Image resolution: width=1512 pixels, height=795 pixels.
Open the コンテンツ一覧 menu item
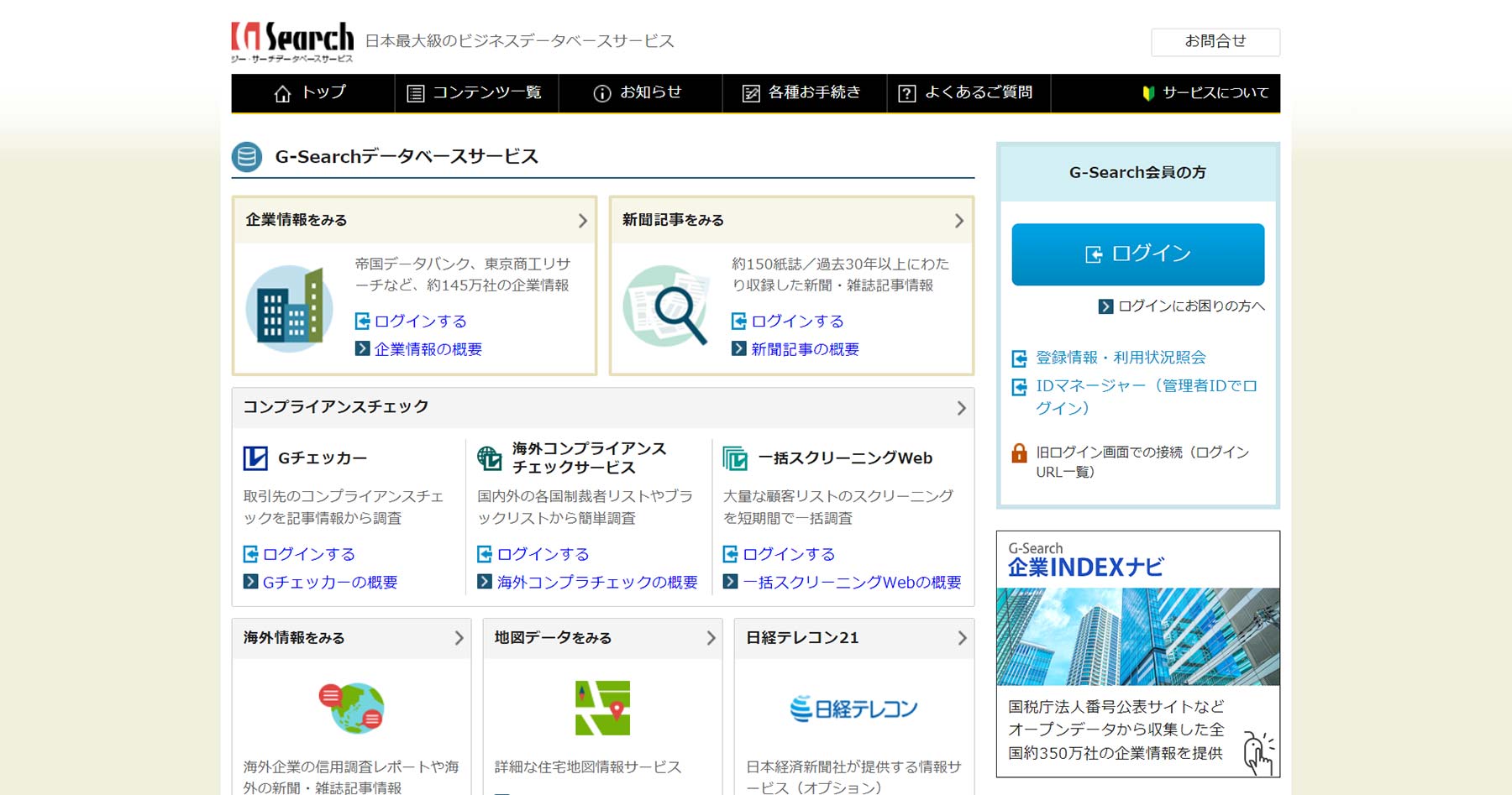coord(476,93)
